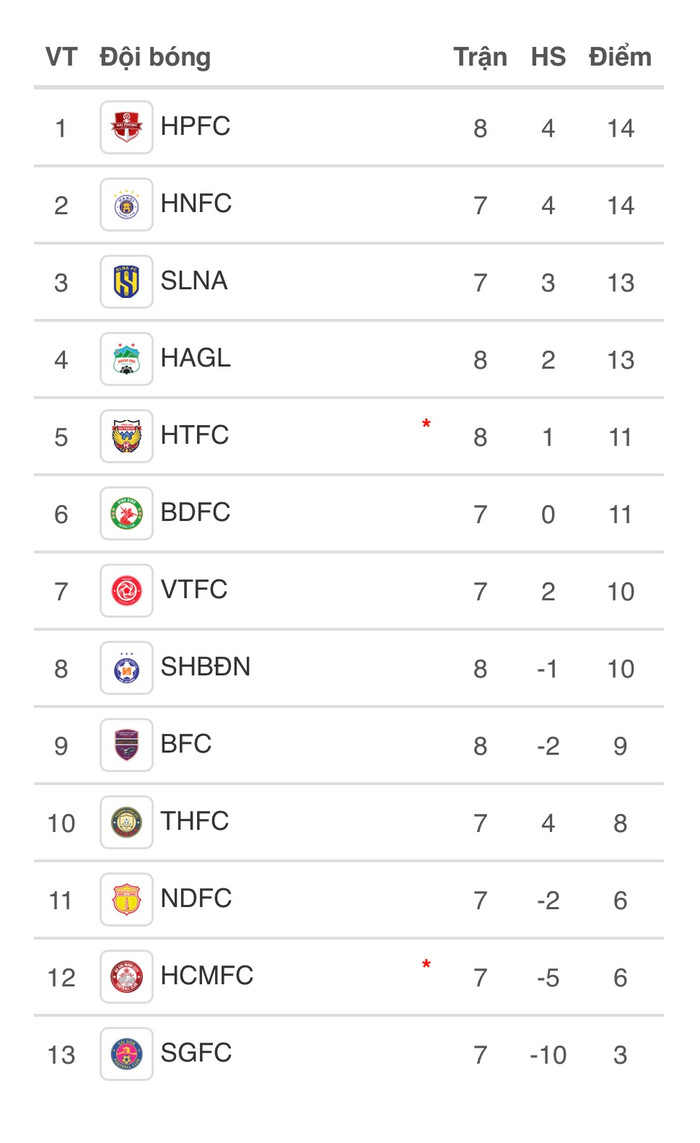This screenshot has height=1143, width=700.
Task: Select the BDFC club logo
Action: tap(126, 514)
